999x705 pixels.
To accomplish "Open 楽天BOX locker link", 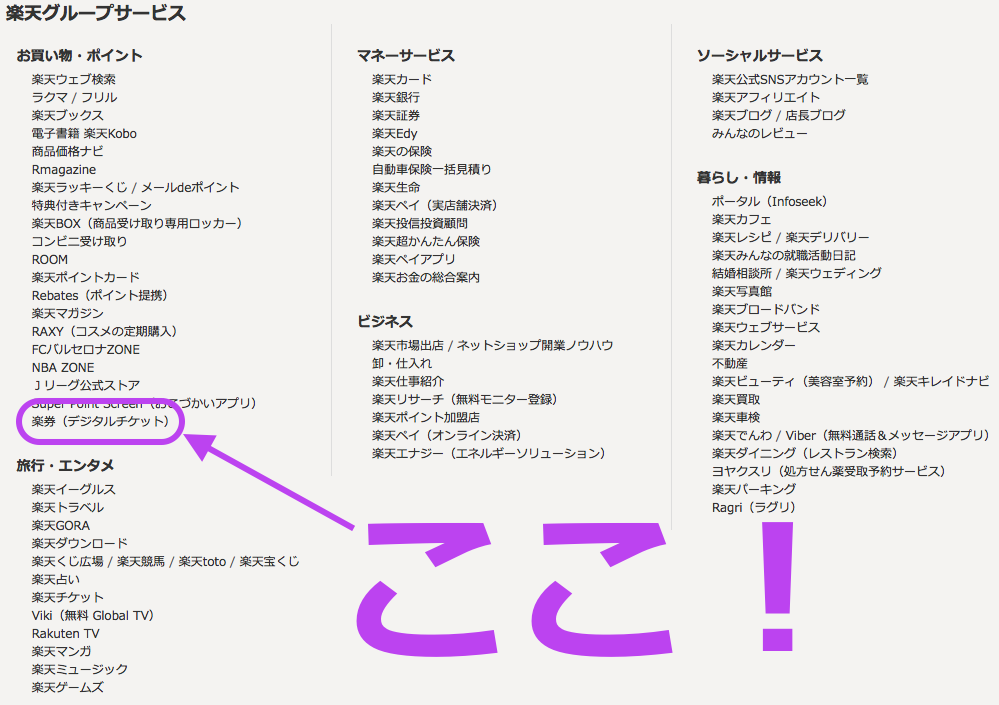I will [138, 224].
